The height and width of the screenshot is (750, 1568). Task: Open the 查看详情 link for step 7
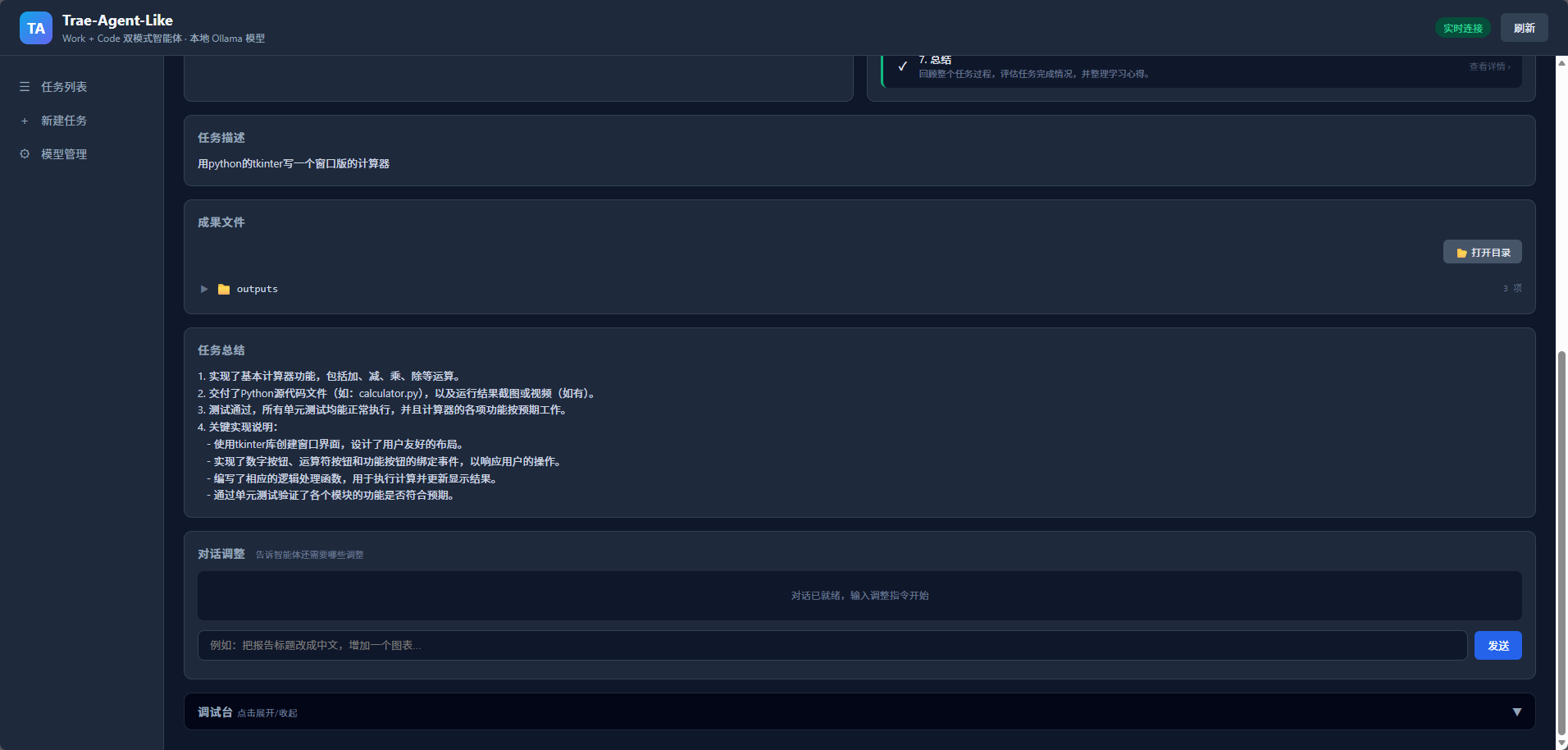coord(1489,66)
